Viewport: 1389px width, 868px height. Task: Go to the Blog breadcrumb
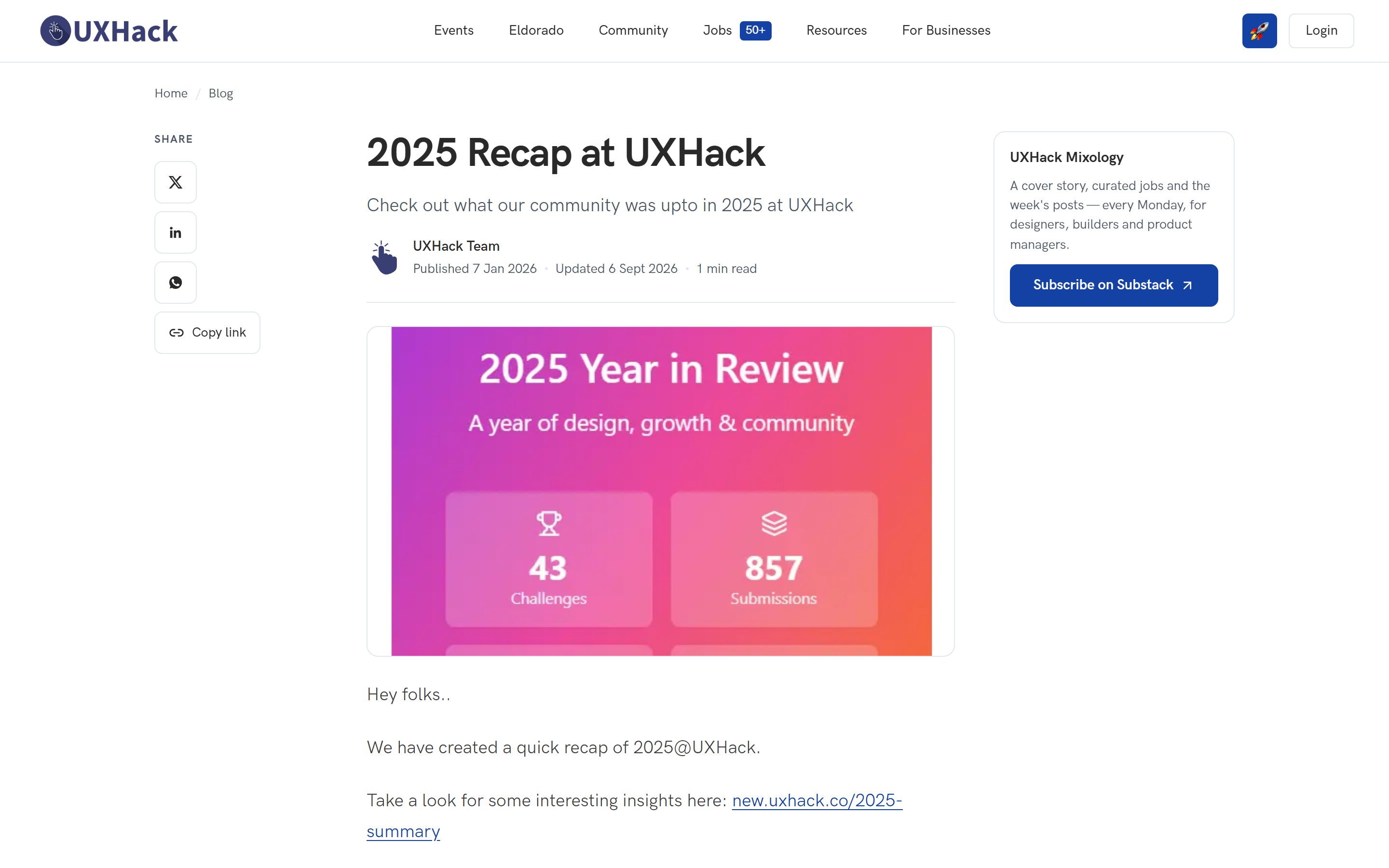pos(220,93)
